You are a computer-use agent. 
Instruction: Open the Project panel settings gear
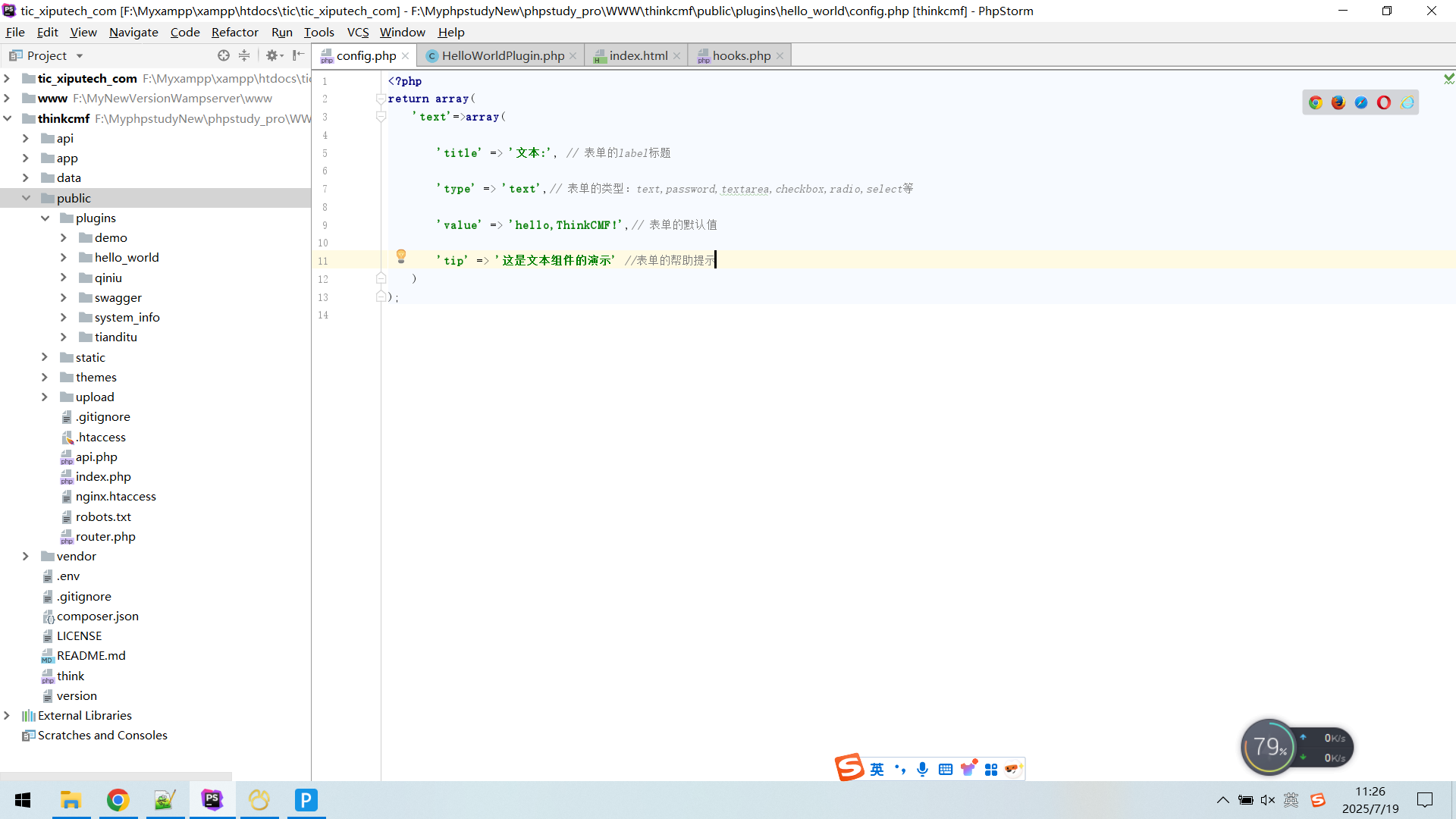[271, 55]
